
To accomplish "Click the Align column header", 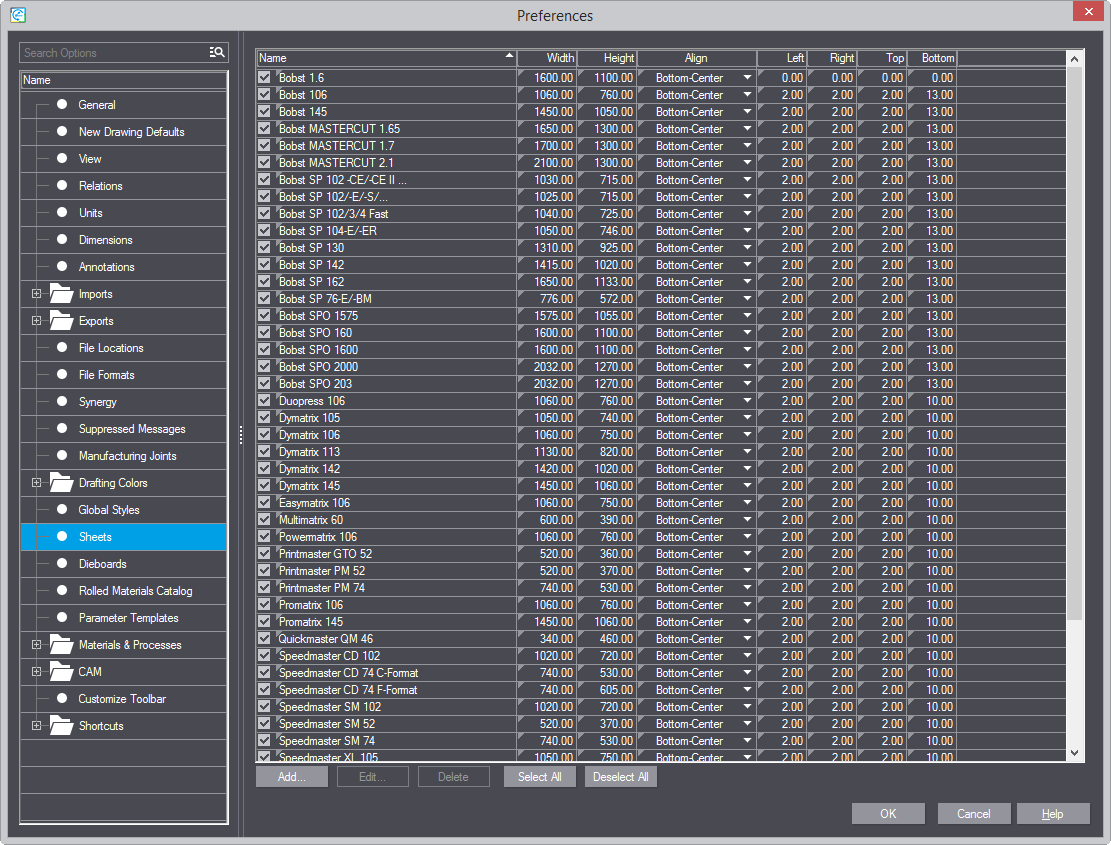I will [697, 58].
